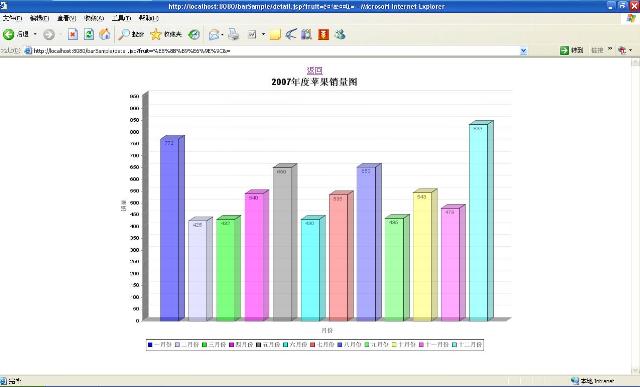Click the 十二月份 cyan legend swatch

(x=454, y=345)
